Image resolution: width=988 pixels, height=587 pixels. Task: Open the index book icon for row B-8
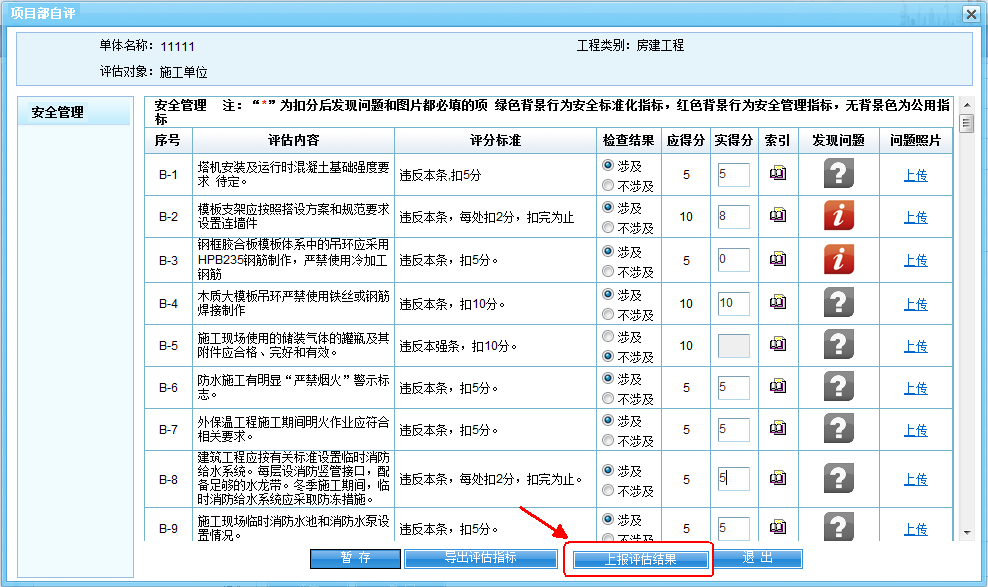pos(777,479)
